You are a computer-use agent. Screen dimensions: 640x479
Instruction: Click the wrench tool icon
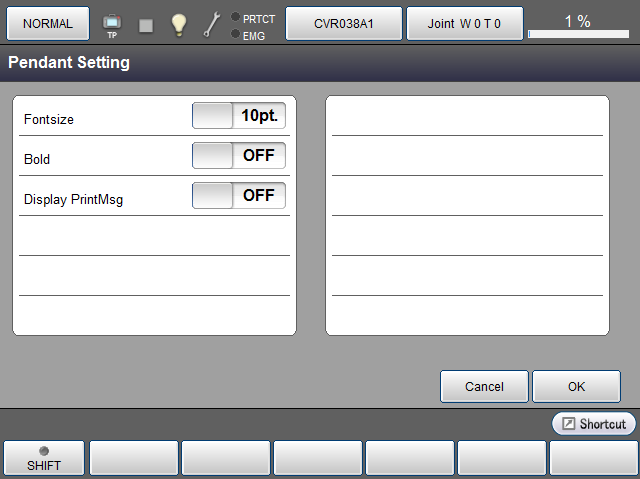(211, 24)
